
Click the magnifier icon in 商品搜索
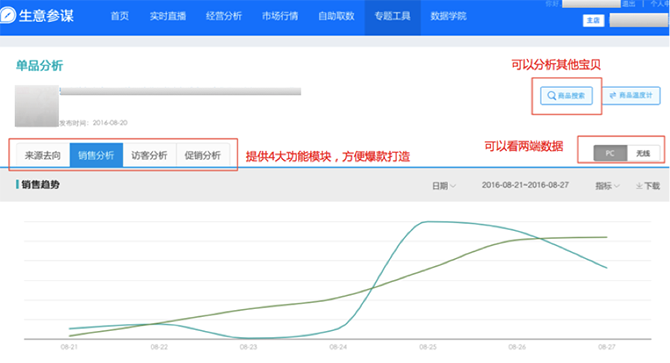[552, 96]
